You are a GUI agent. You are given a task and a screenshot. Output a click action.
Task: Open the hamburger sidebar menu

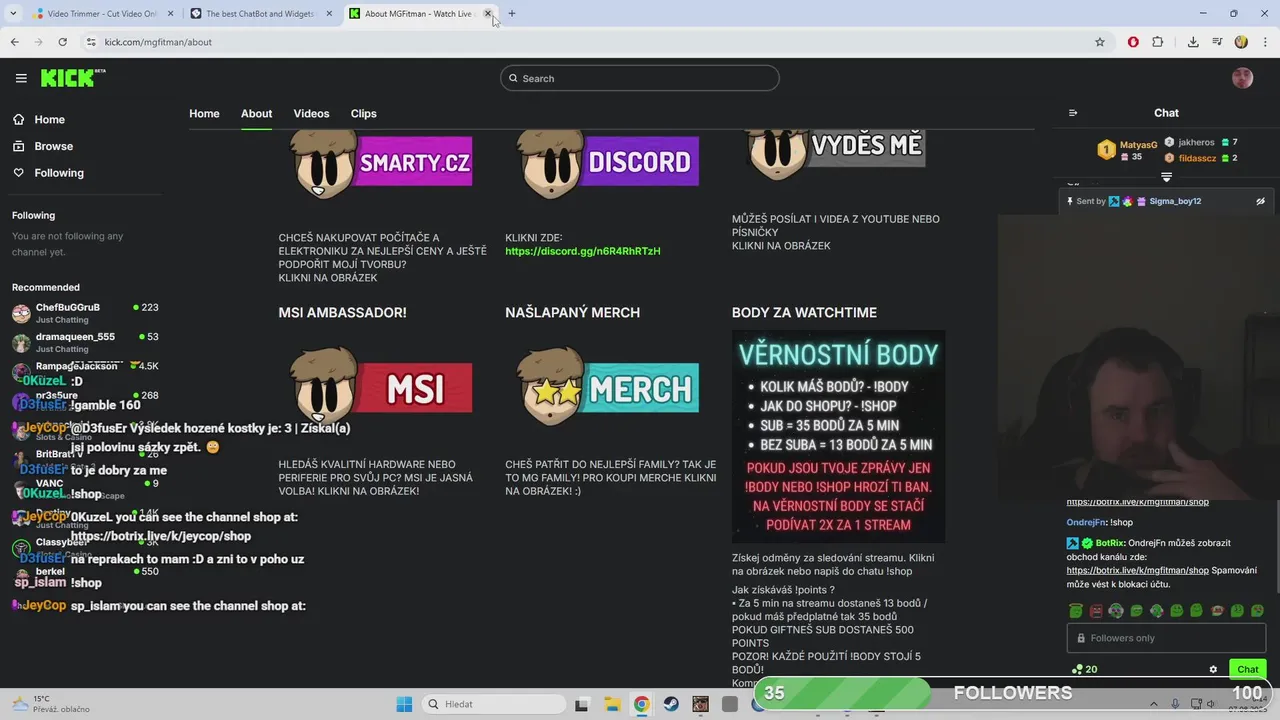[21, 78]
